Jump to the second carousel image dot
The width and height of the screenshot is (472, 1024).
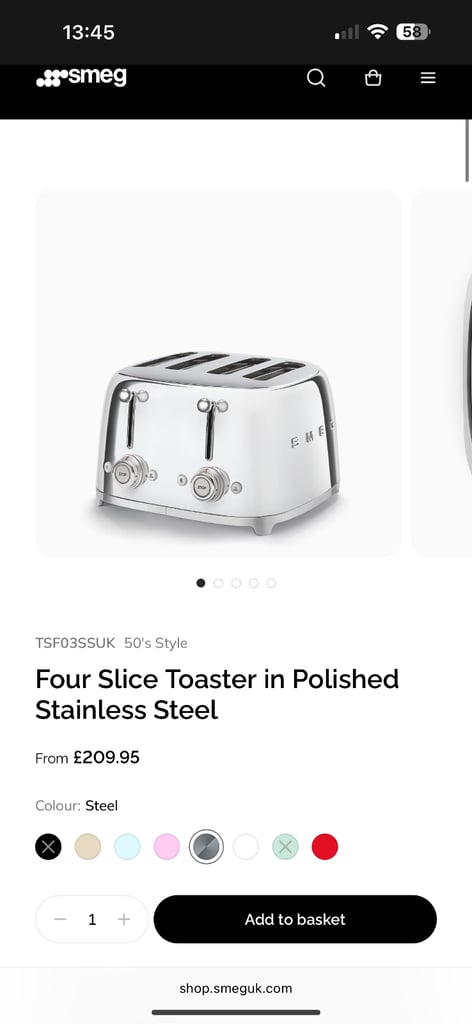click(x=218, y=583)
